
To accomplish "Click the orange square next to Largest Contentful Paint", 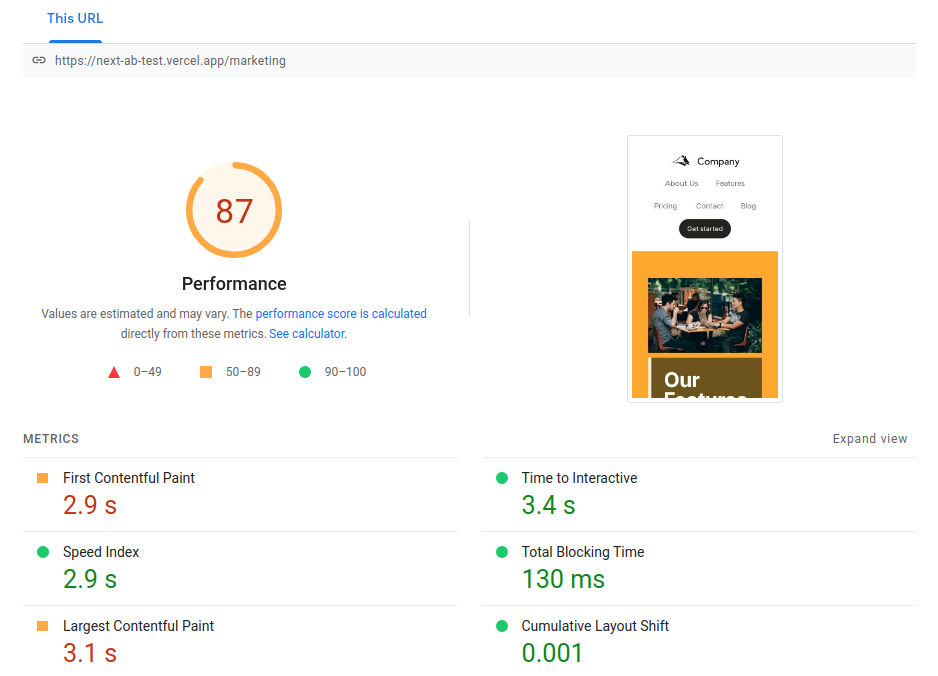I will pyautogui.click(x=42, y=626).
